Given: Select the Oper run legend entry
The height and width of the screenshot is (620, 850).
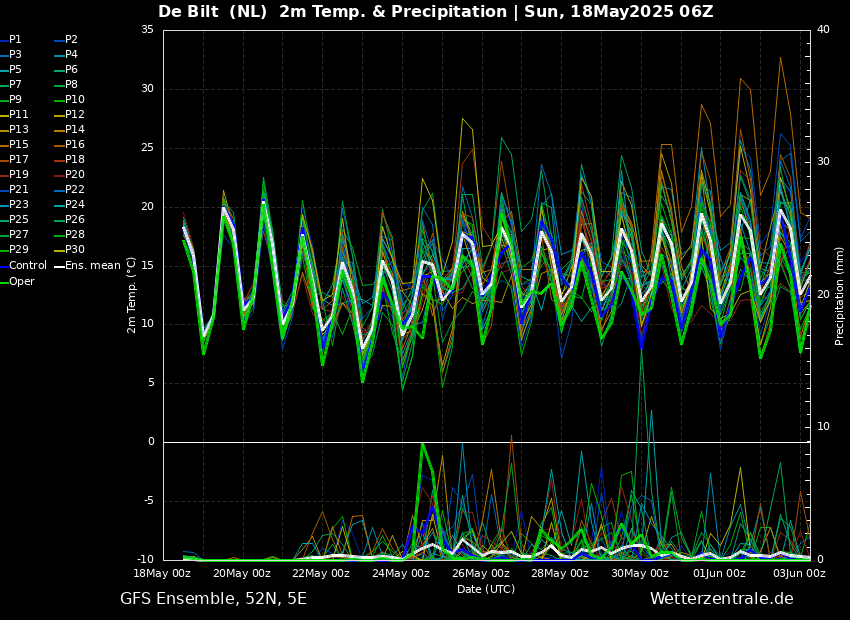Looking at the screenshot, I should pyautogui.click(x=17, y=281).
